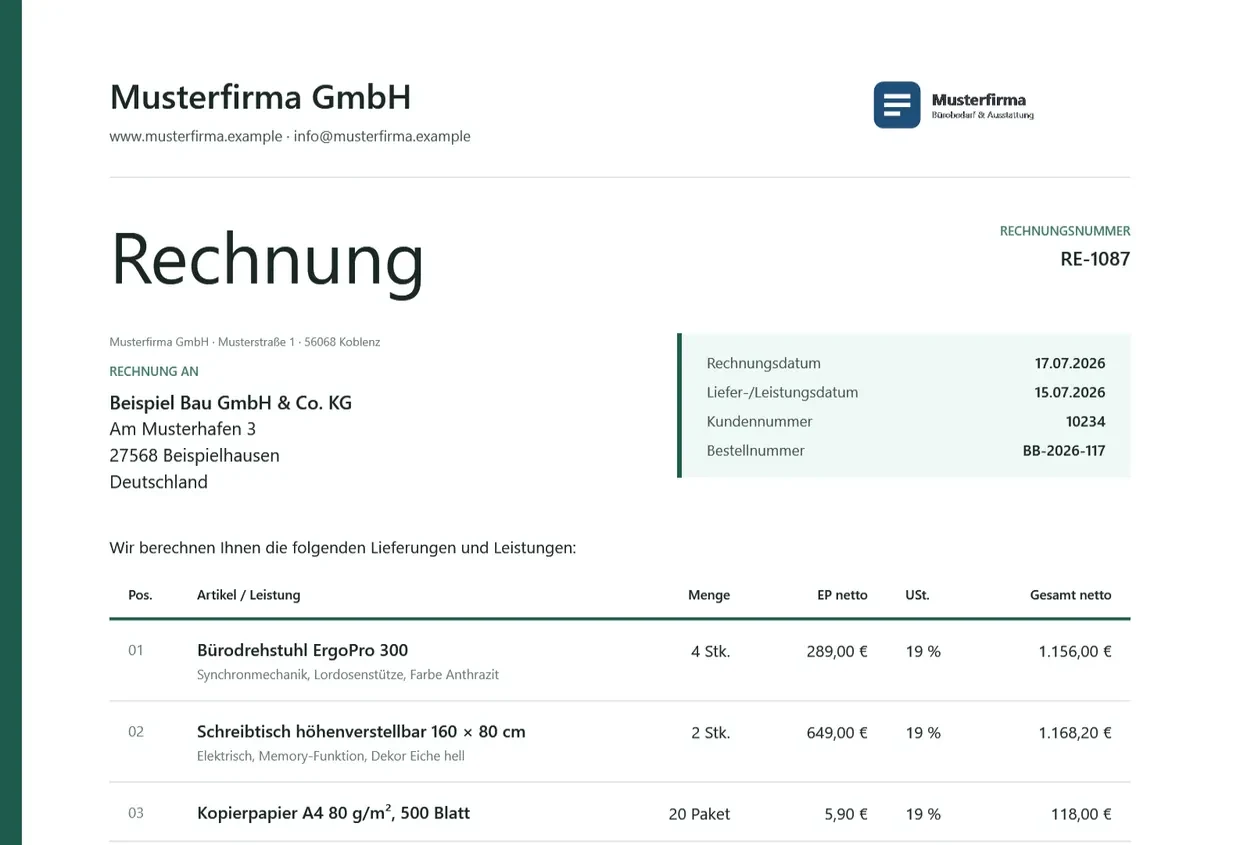Click the 'Kundennummer' label
This screenshot has width=1240, height=845.
click(x=759, y=421)
